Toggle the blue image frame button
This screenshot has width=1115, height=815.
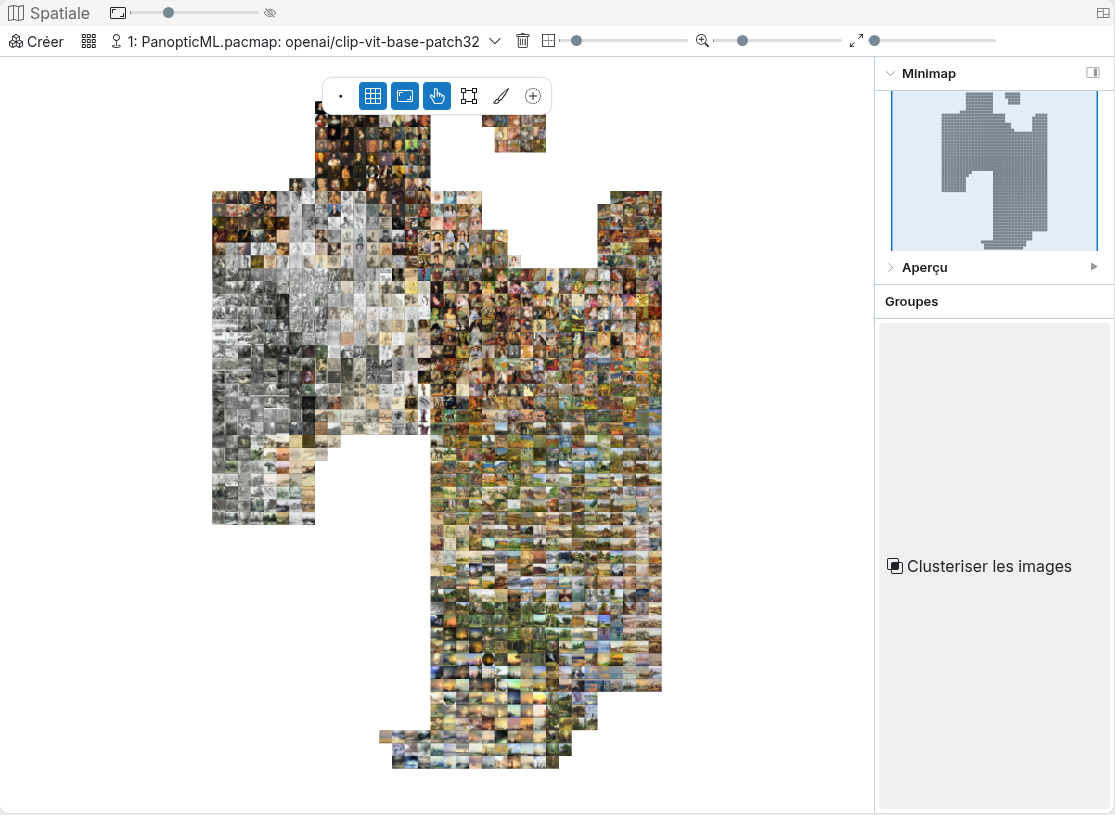tap(405, 96)
